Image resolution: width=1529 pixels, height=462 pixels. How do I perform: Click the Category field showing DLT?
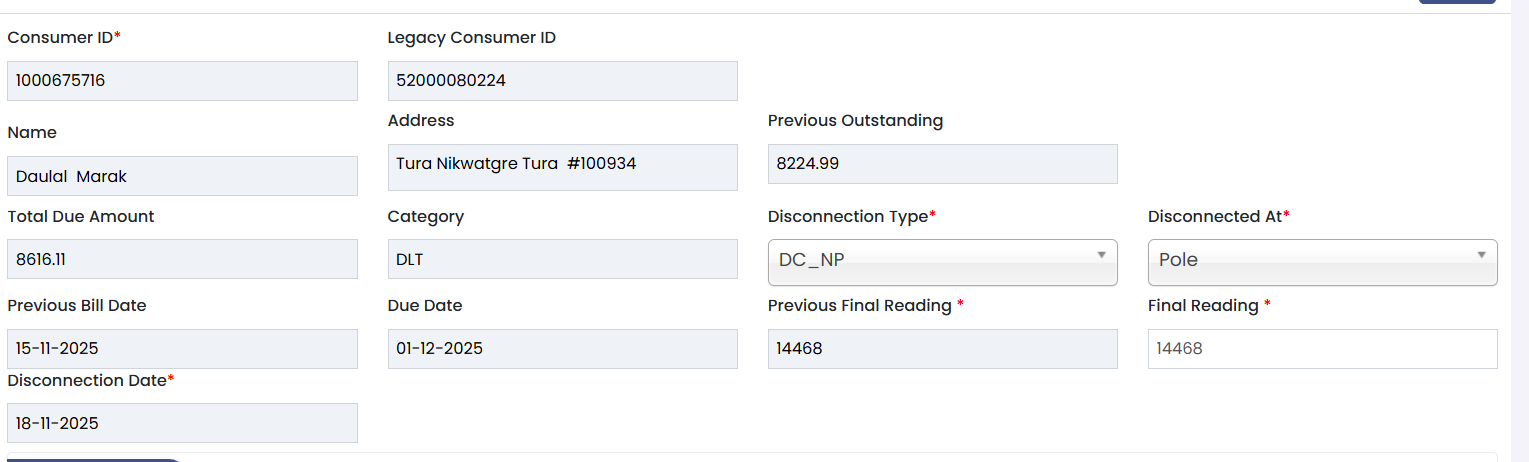click(x=562, y=259)
